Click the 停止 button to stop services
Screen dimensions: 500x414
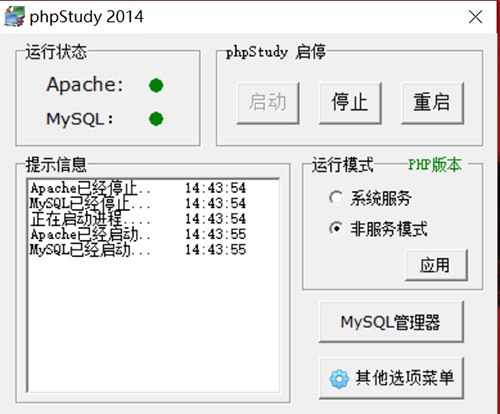(x=350, y=103)
